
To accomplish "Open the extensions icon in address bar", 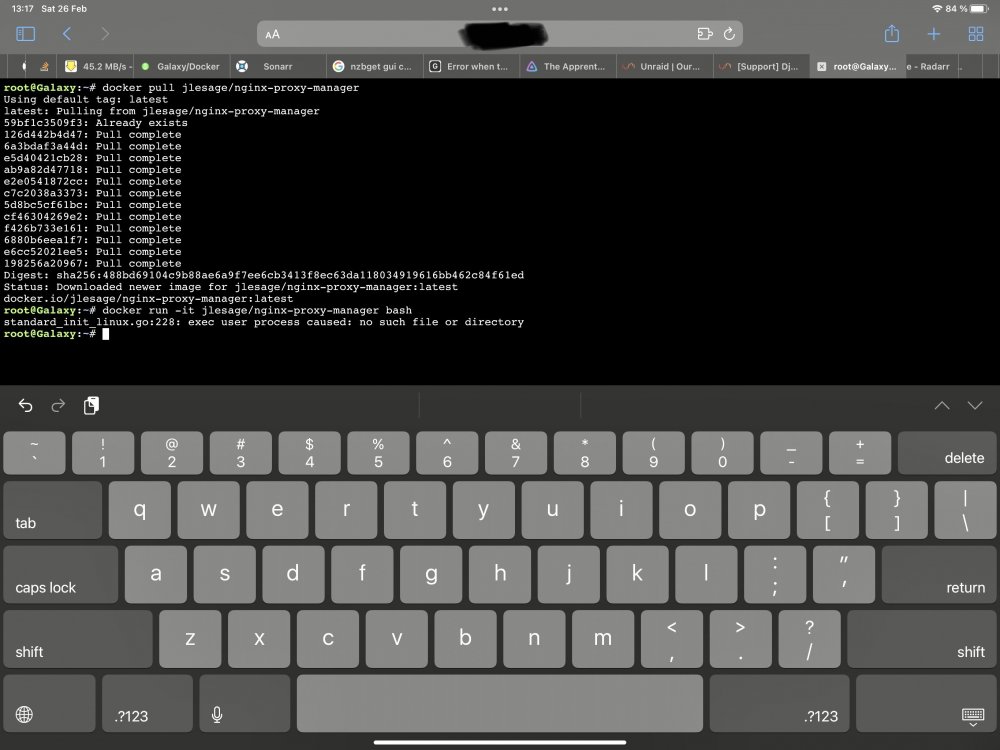I will (705, 34).
